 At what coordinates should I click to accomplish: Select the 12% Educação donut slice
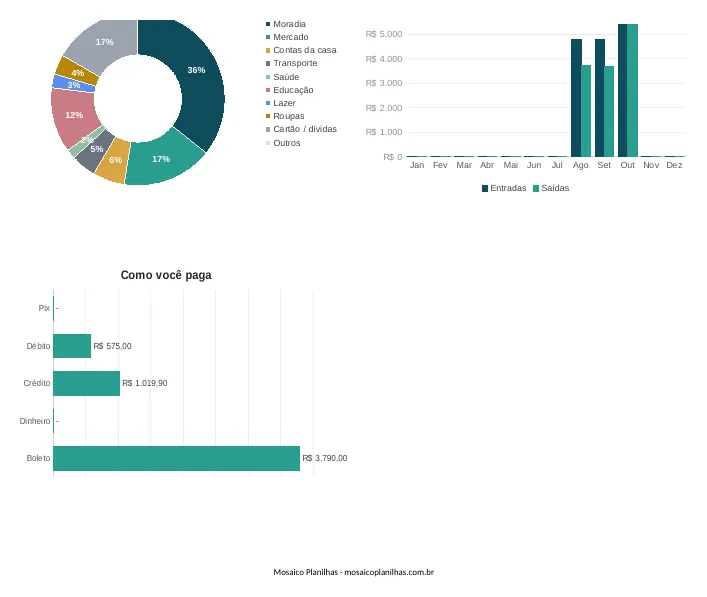(73, 116)
